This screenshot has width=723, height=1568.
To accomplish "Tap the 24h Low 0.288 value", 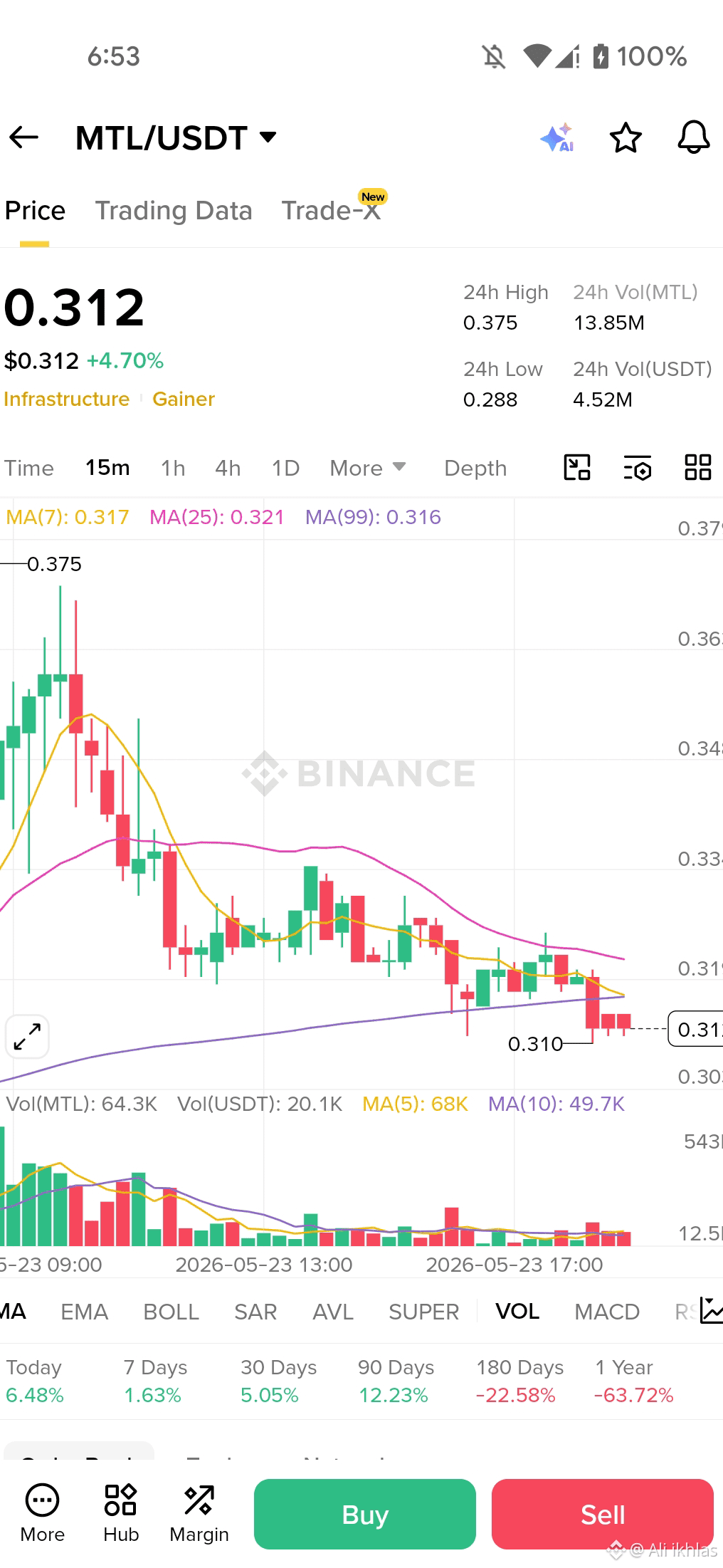I will pos(490,399).
